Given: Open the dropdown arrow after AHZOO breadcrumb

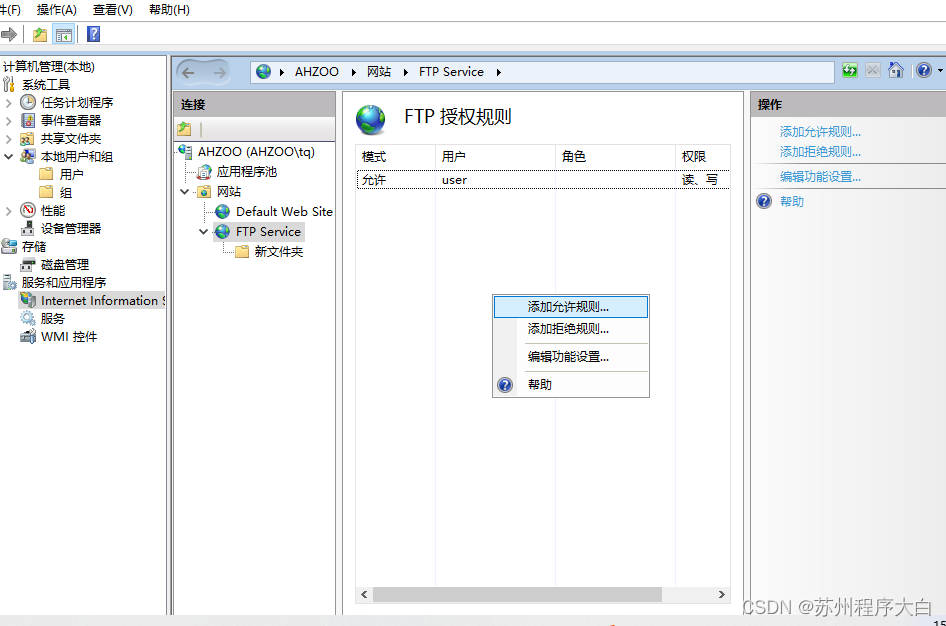Looking at the screenshot, I should [x=354, y=72].
